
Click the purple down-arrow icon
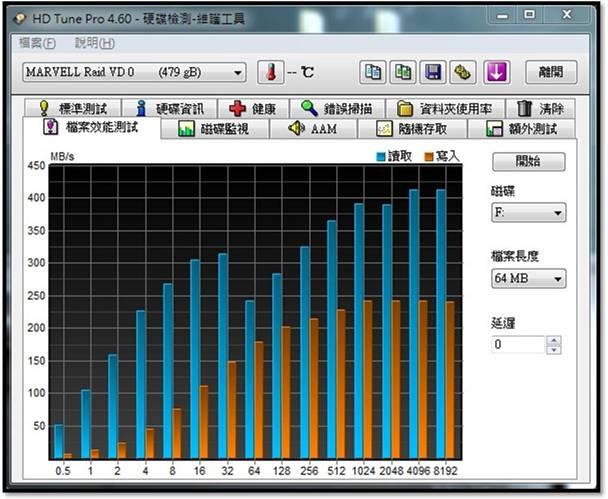[497, 73]
